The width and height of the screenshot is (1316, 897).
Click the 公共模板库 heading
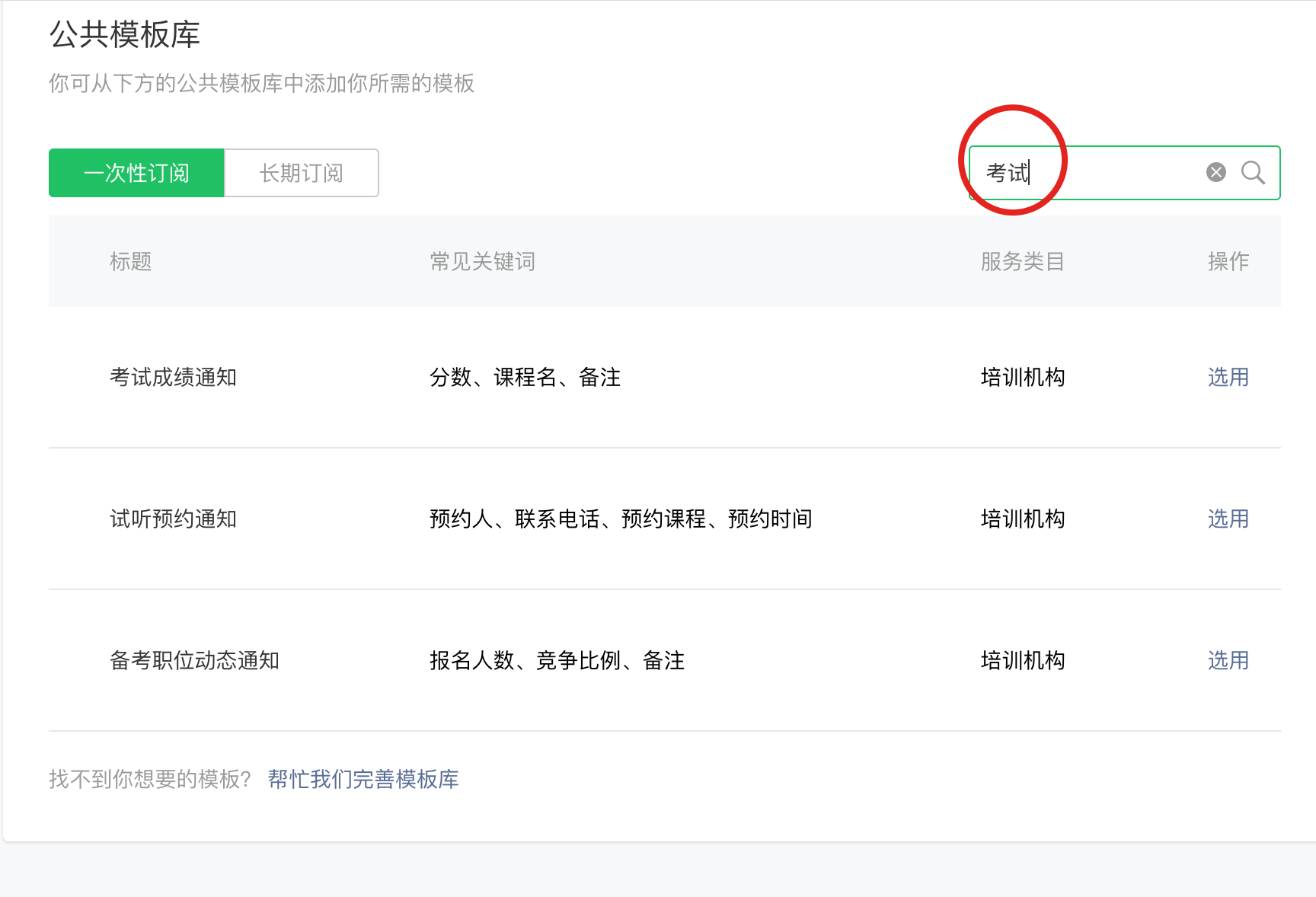click(125, 34)
